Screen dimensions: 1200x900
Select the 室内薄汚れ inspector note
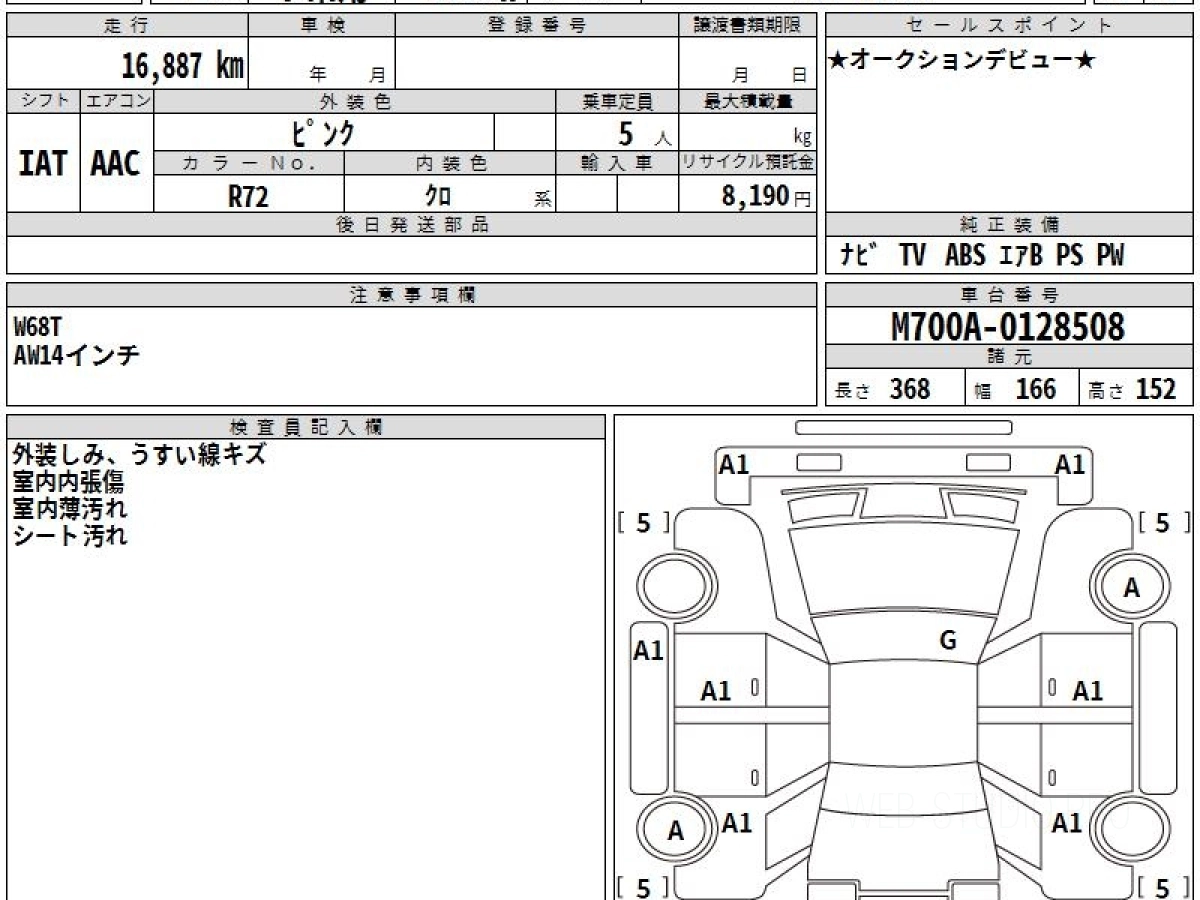[69, 508]
